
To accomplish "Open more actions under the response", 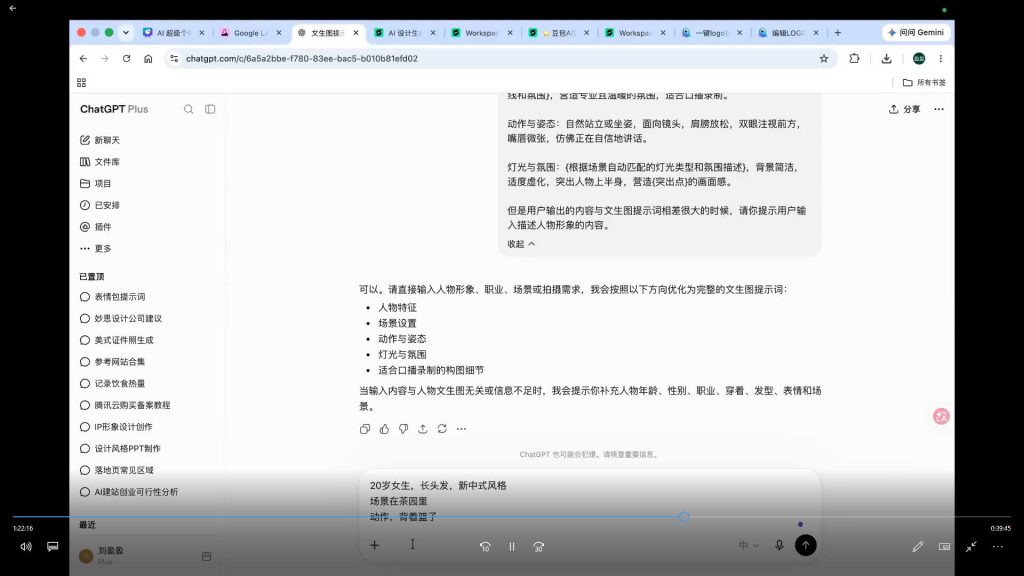I will click(461, 429).
